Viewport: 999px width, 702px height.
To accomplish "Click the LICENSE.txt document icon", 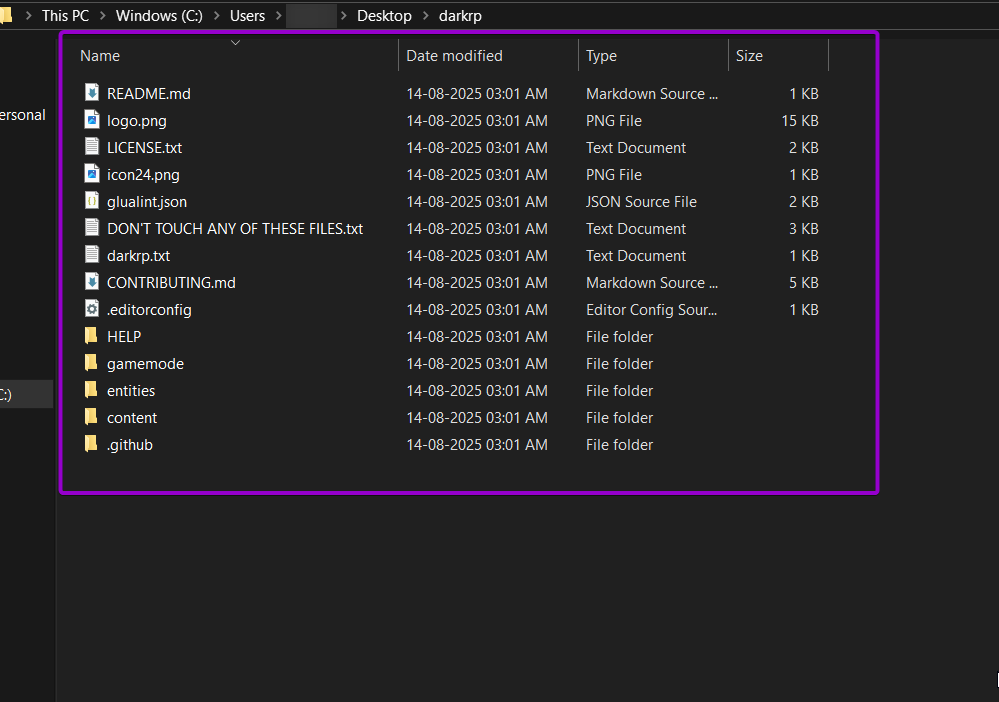I will pos(92,147).
